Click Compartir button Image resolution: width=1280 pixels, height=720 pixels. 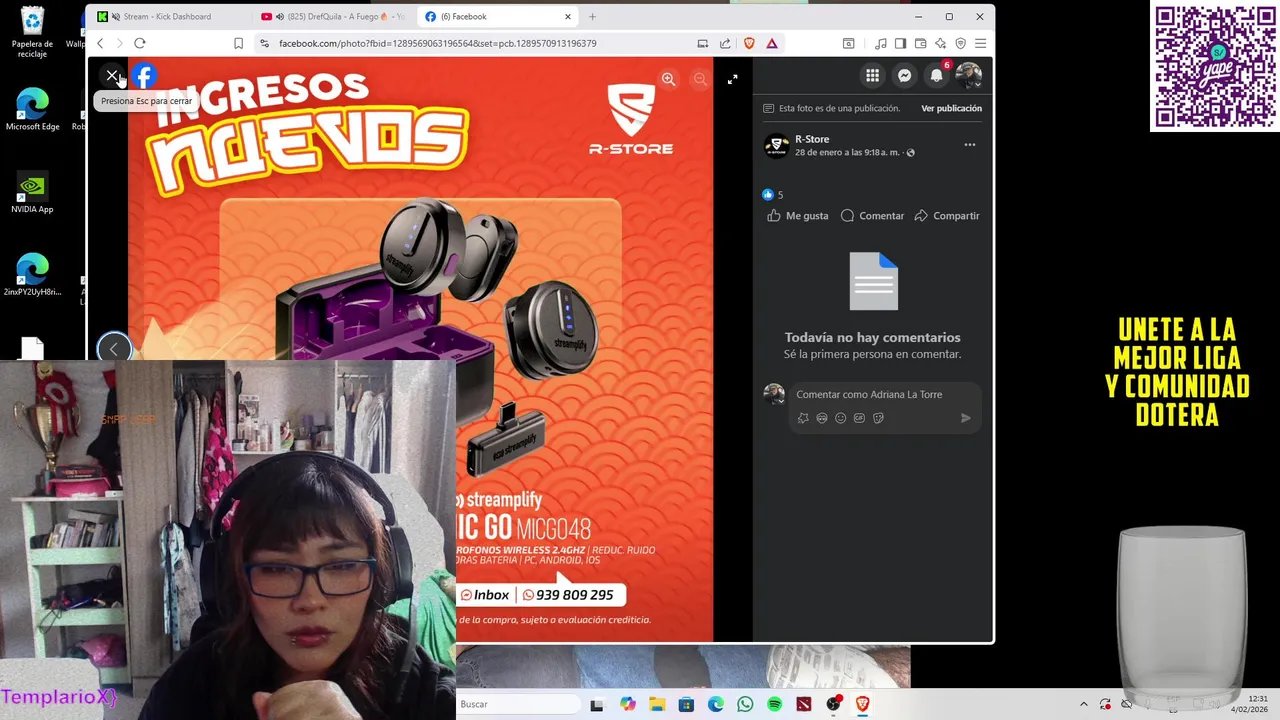coord(947,216)
